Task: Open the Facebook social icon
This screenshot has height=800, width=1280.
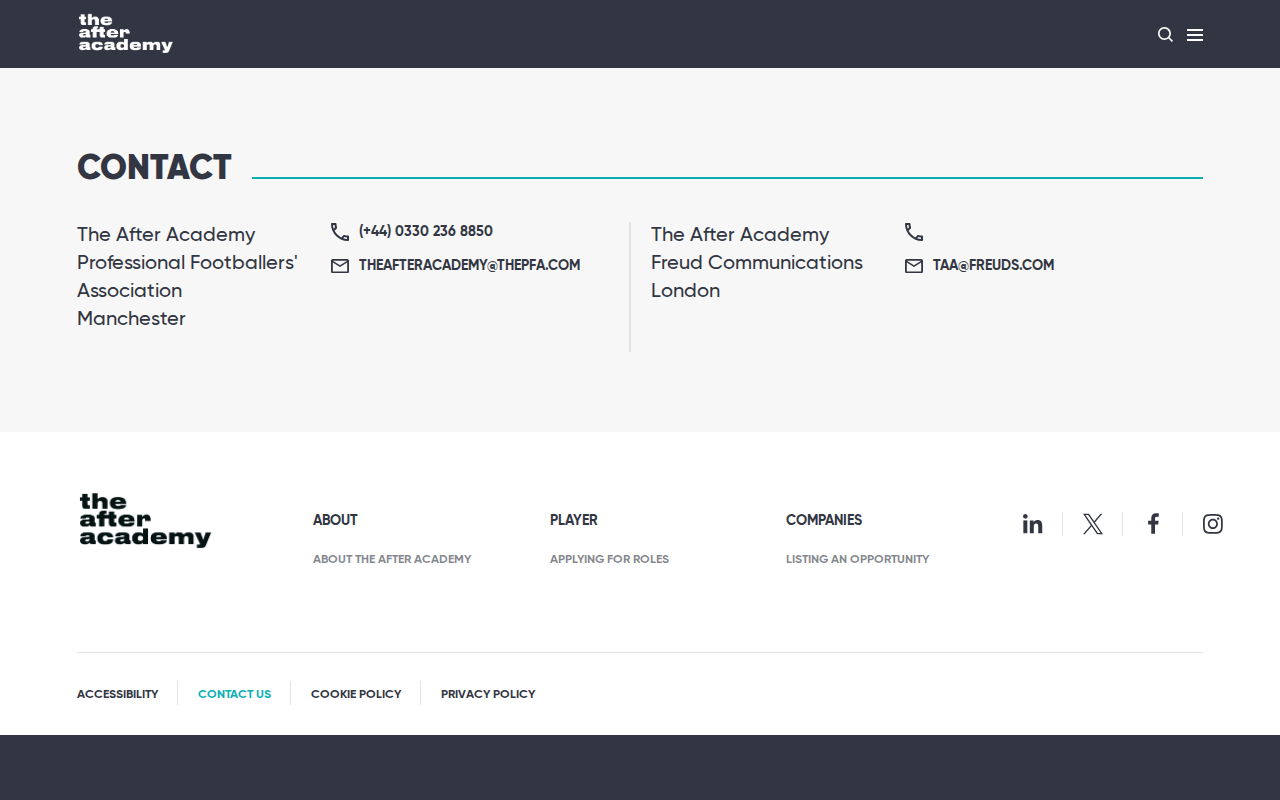Action: point(1153,524)
